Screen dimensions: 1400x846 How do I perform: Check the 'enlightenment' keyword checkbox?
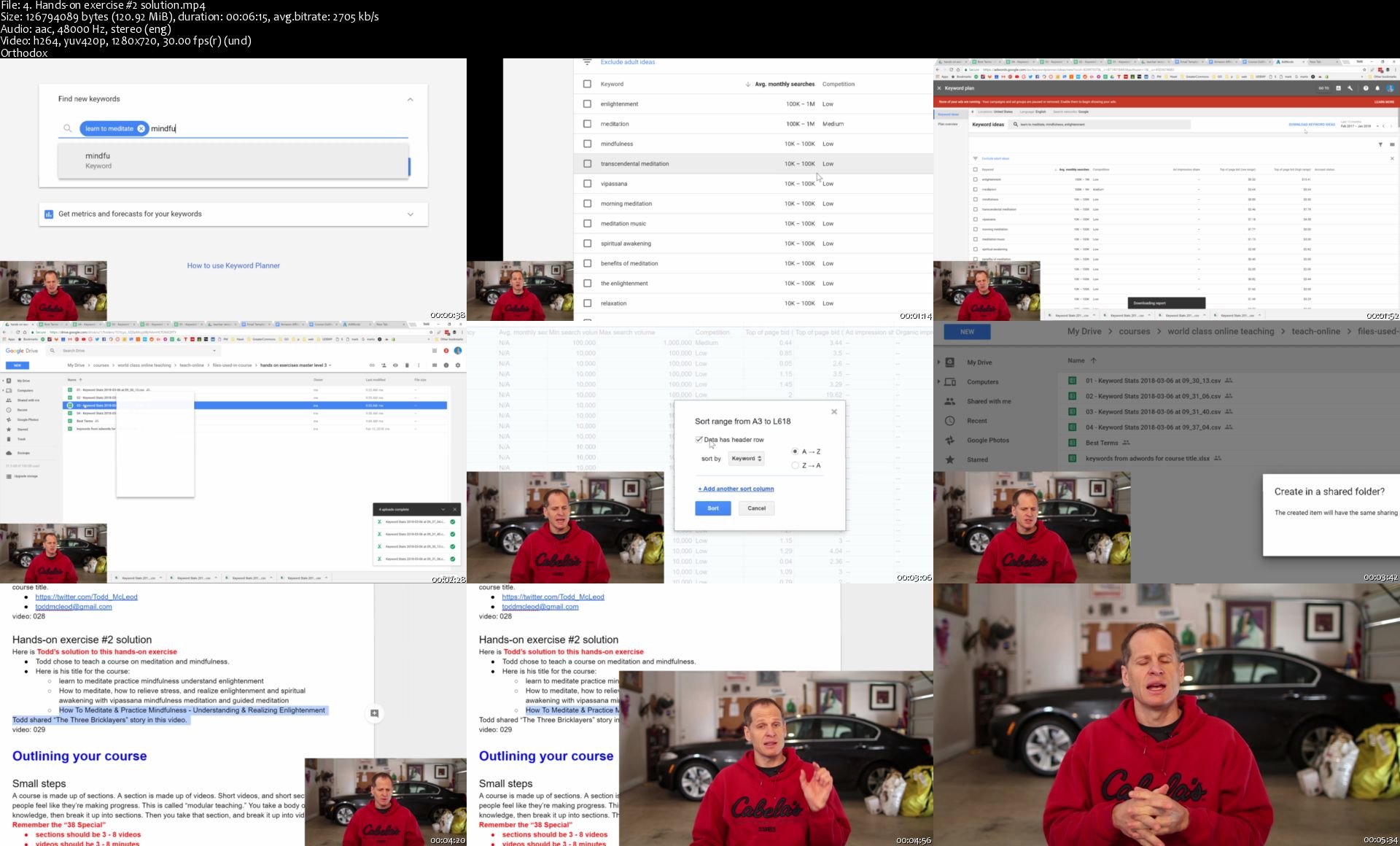(x=587, y=104)
